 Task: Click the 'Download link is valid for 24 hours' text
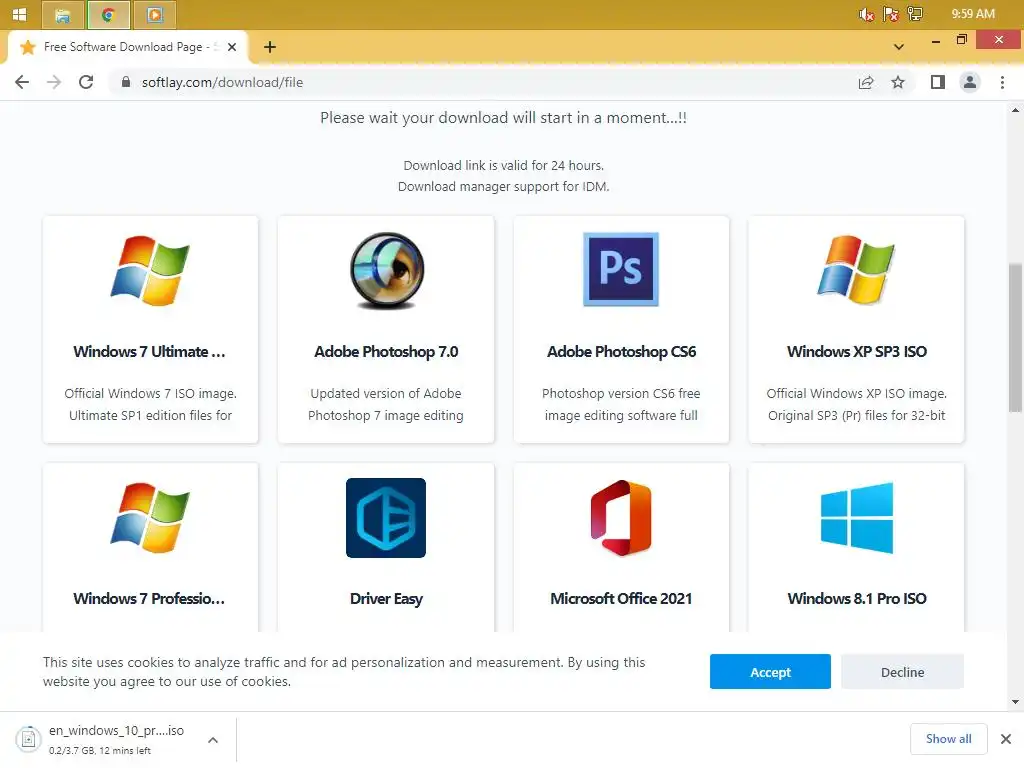pos(504,165)
